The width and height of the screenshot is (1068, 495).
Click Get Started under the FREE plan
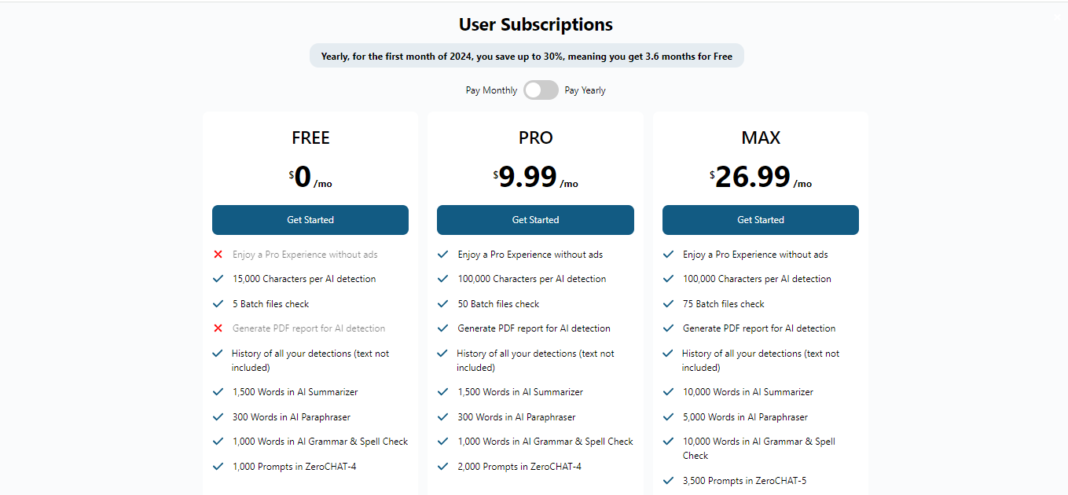click(x=310, y=220)
